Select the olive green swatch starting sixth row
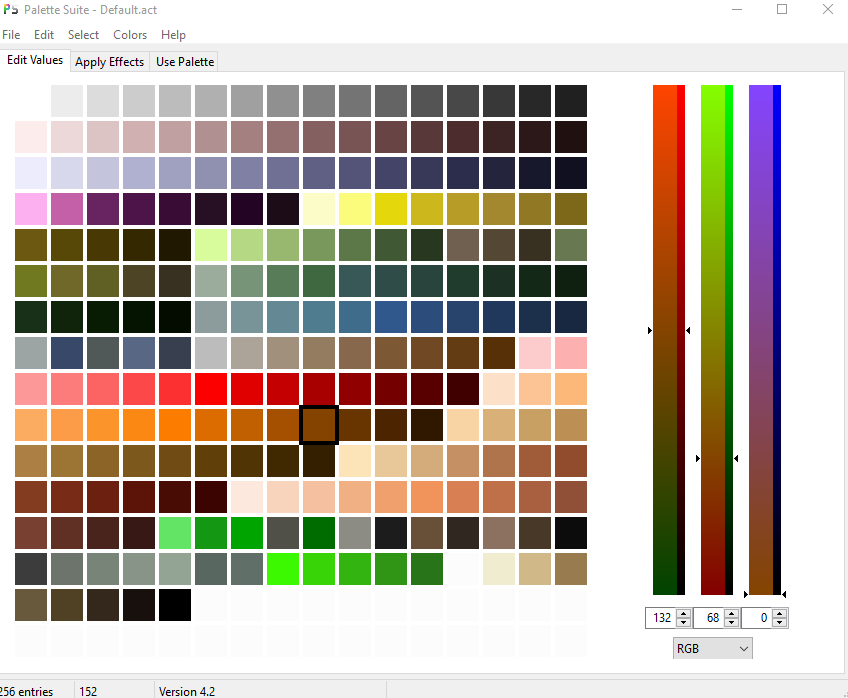This screenshot has height=698, width=848. (31, 281)
